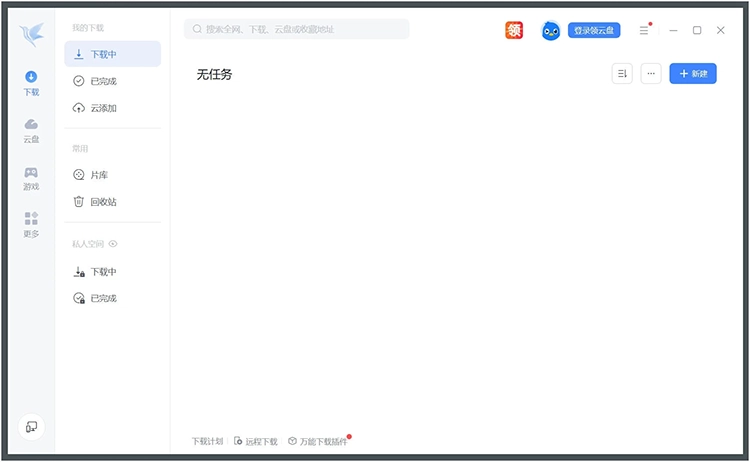The width and height of the screenshot is (750, 462).
Task: Open the 更多 apps grid
Action: pyautogui.click(x=31, y=225)
